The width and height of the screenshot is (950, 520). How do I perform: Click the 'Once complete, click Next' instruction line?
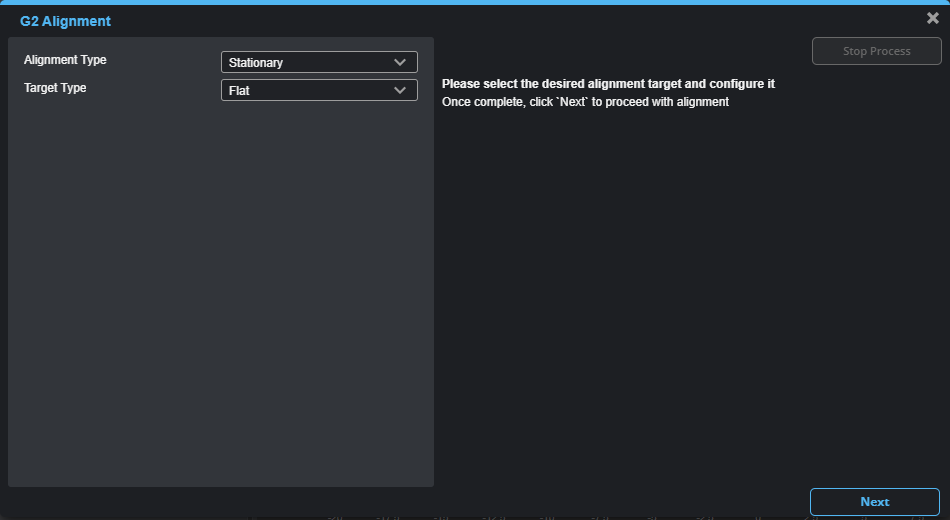pos(585,102)
